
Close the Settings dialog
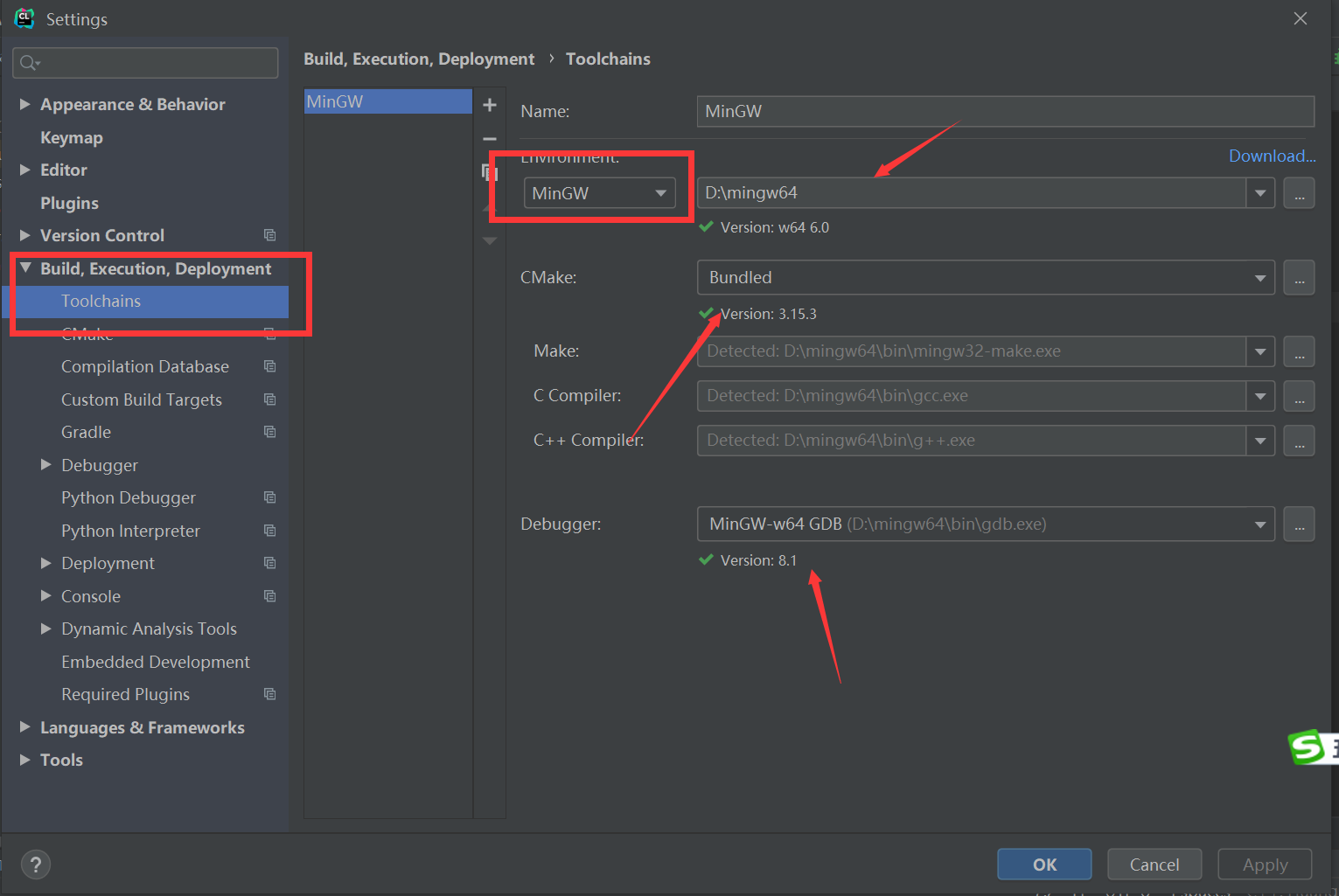(x=1301, y=18)
